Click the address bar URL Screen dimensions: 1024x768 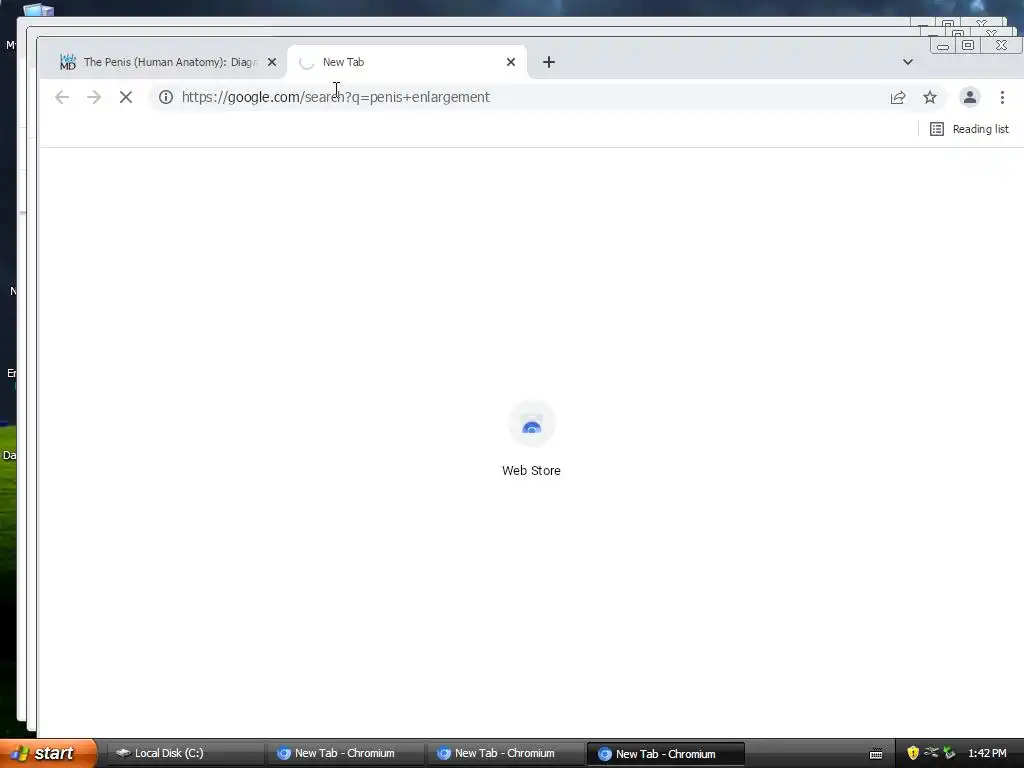(336, 97)
